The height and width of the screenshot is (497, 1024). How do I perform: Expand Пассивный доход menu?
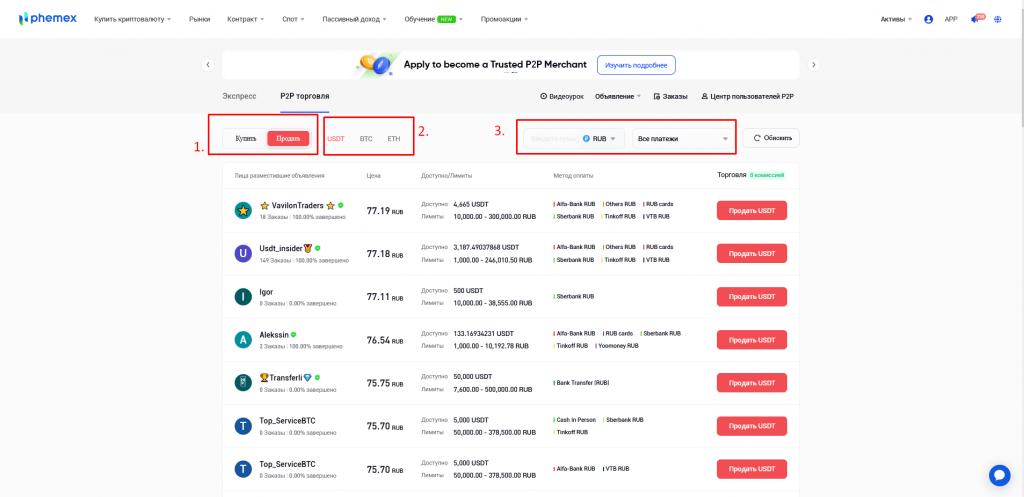354,20
